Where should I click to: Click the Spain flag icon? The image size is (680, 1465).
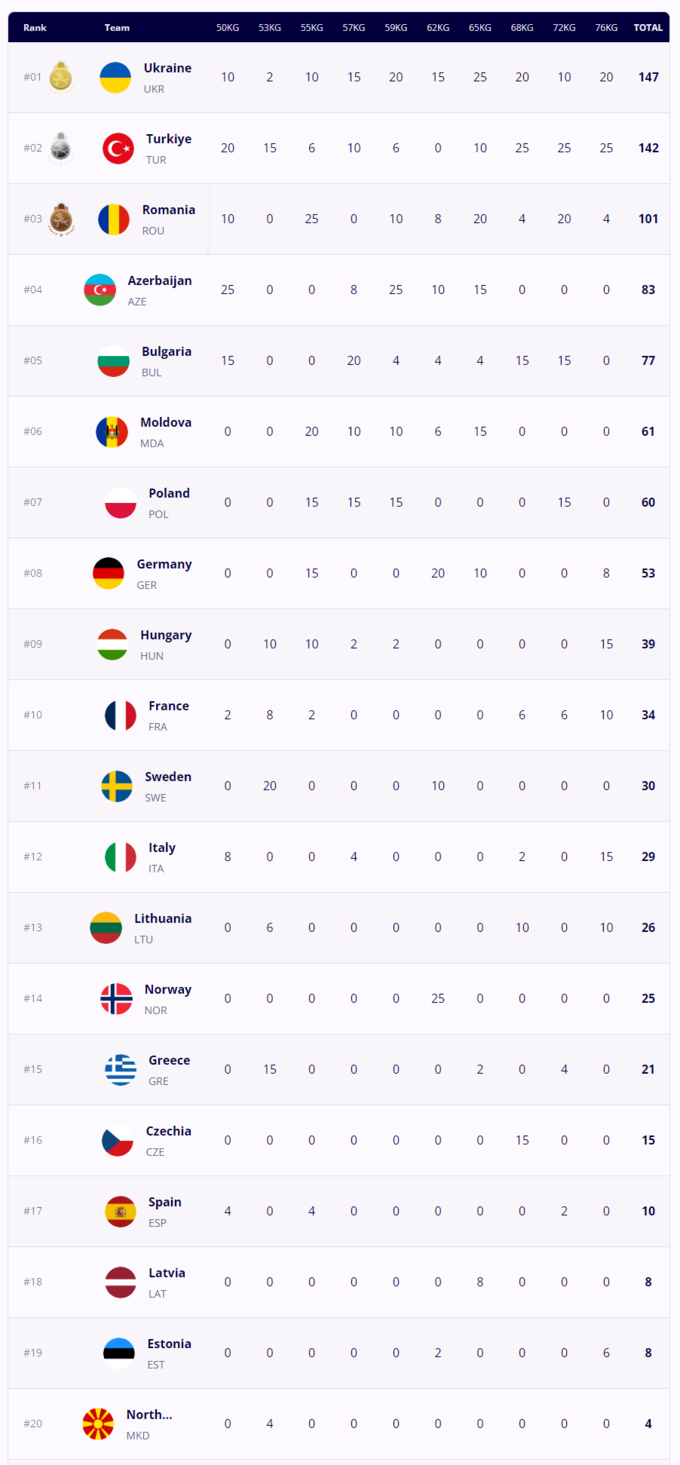click(x=120, y=1211)
